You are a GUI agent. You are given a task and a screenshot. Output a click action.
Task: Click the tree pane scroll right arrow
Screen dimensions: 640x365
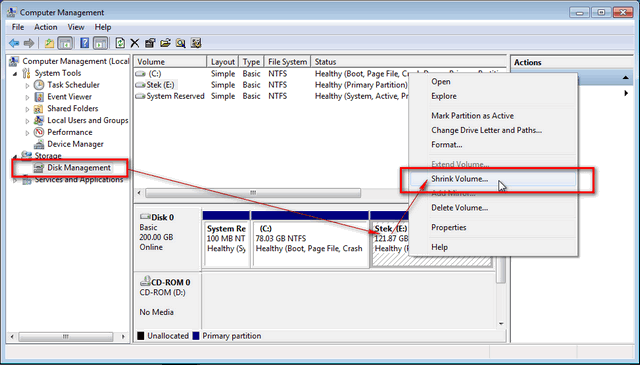(123, 337)
